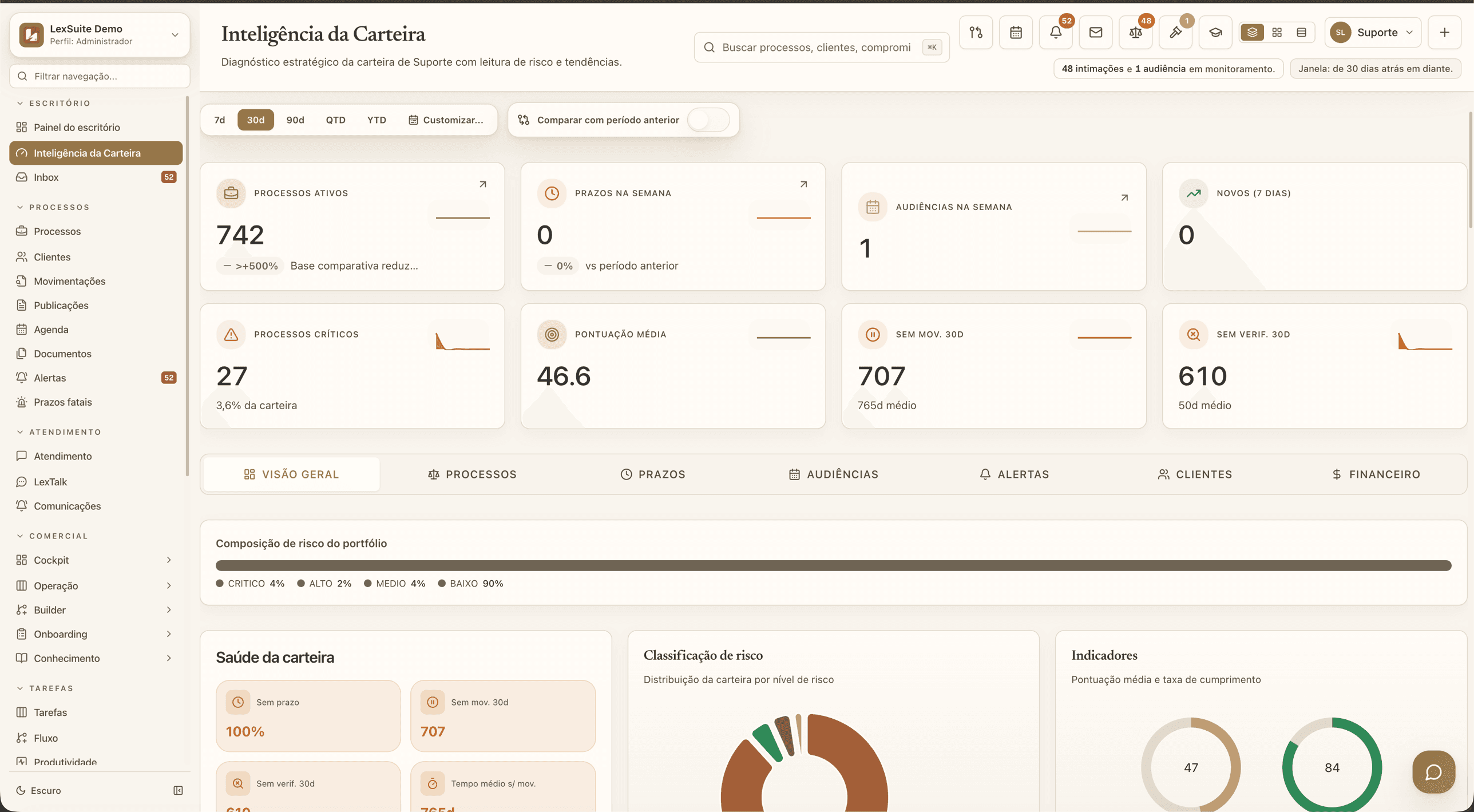Open the mail envelope icon

[1095, 33]
